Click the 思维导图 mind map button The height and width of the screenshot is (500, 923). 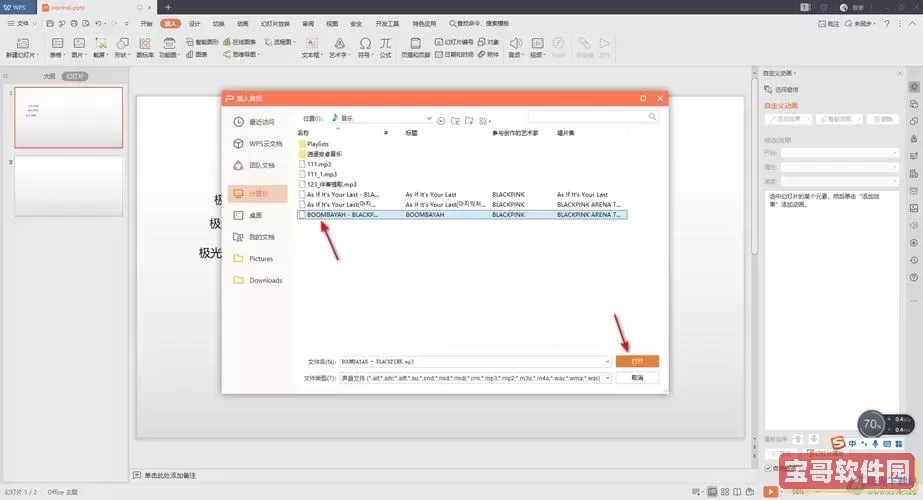[241, 54]
